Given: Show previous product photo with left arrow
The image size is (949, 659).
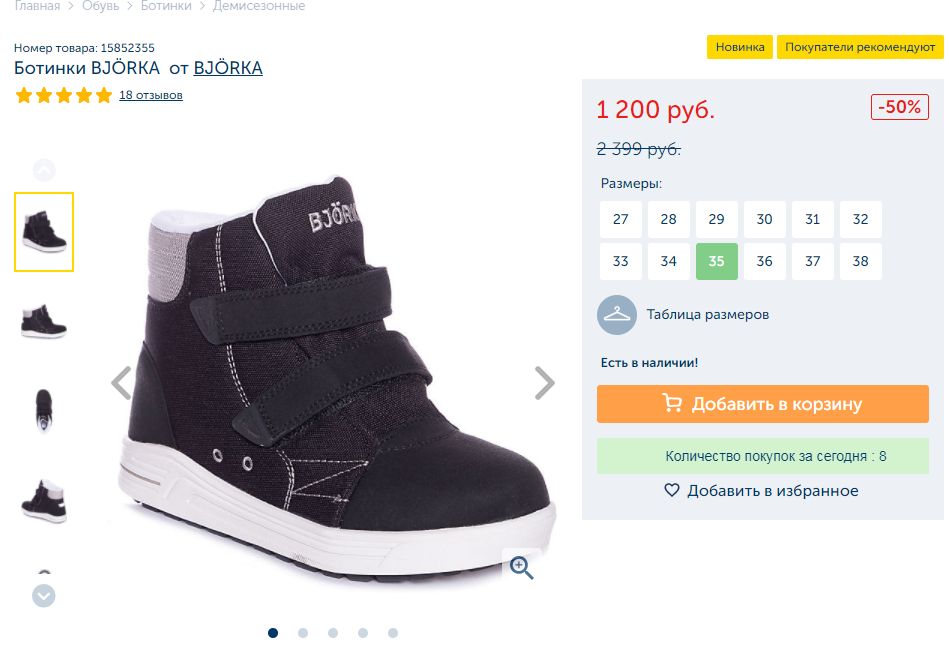Looking at the screenshot, I should point(121,383).
